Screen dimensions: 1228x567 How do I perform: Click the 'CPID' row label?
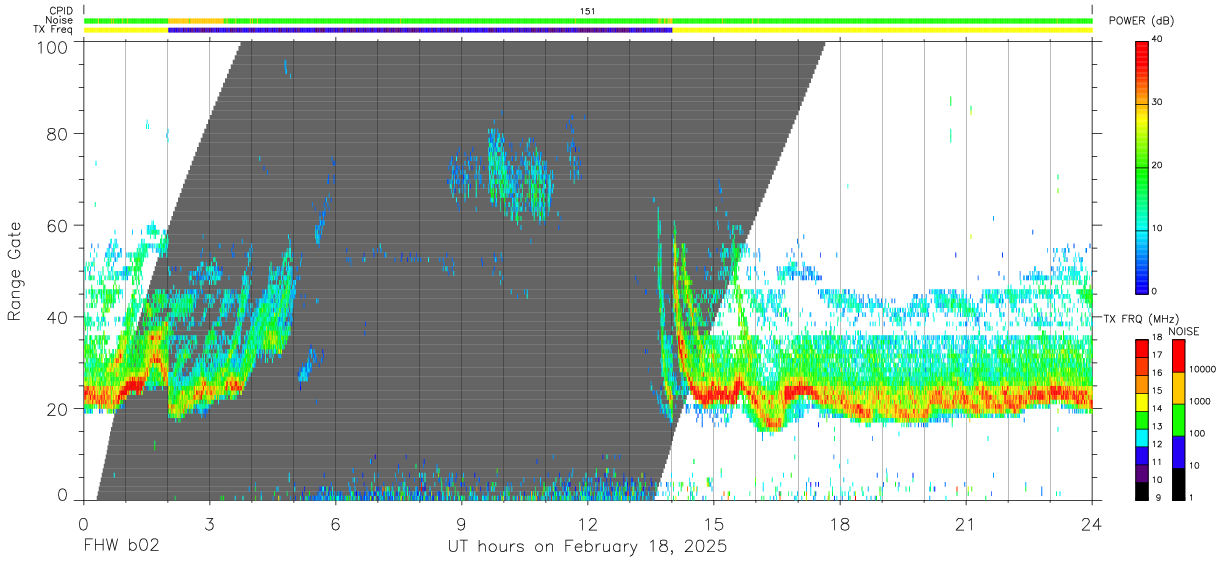pos(62,11)
